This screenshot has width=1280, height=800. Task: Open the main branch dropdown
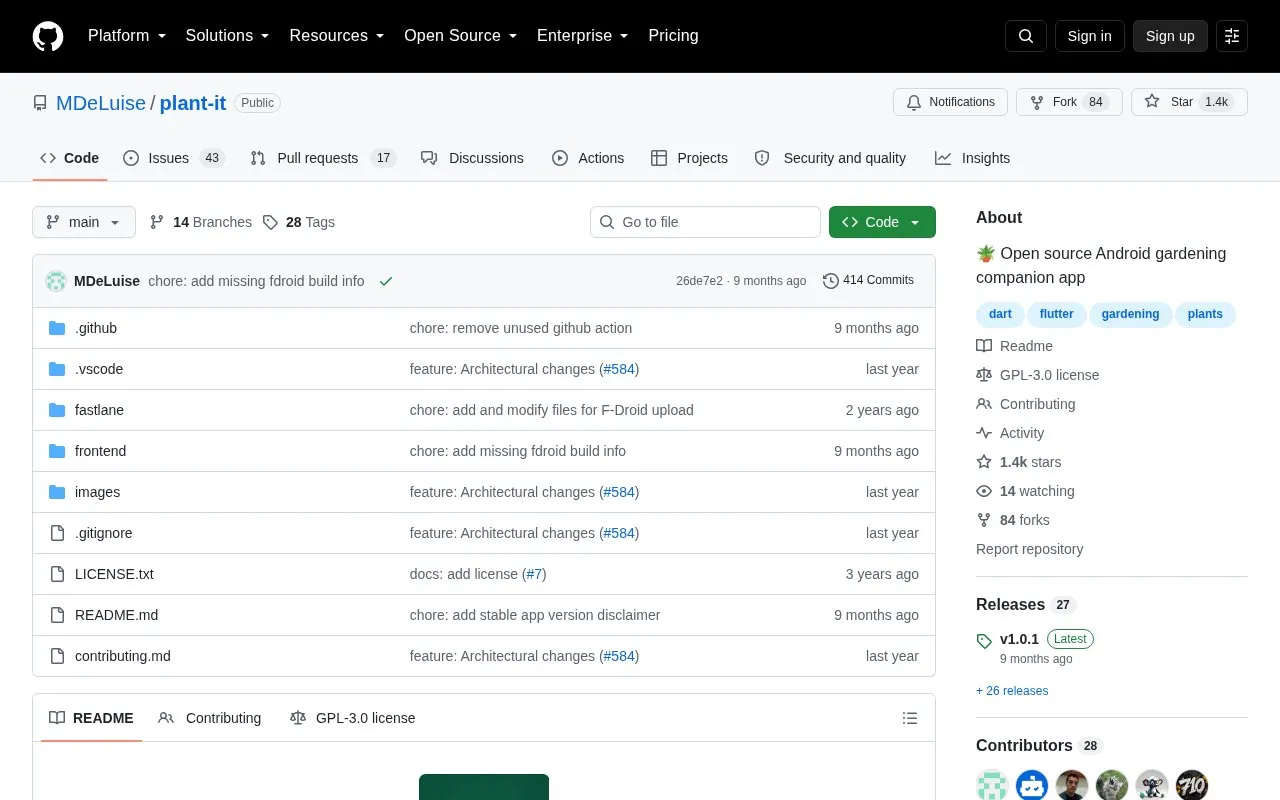(84, 222)
